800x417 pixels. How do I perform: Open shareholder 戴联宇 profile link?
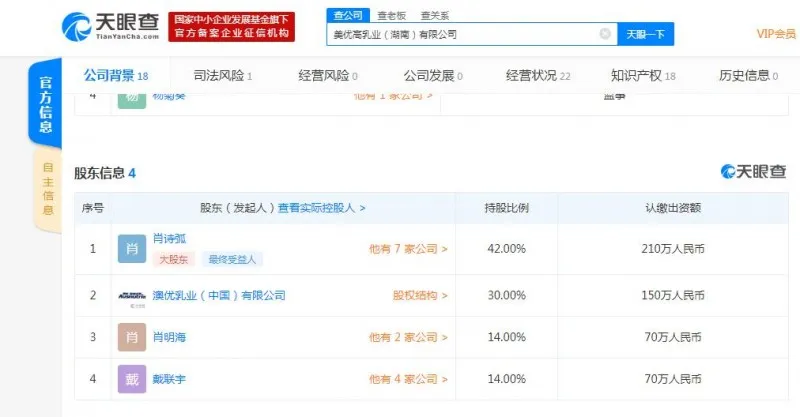click(x=169, y=379)
